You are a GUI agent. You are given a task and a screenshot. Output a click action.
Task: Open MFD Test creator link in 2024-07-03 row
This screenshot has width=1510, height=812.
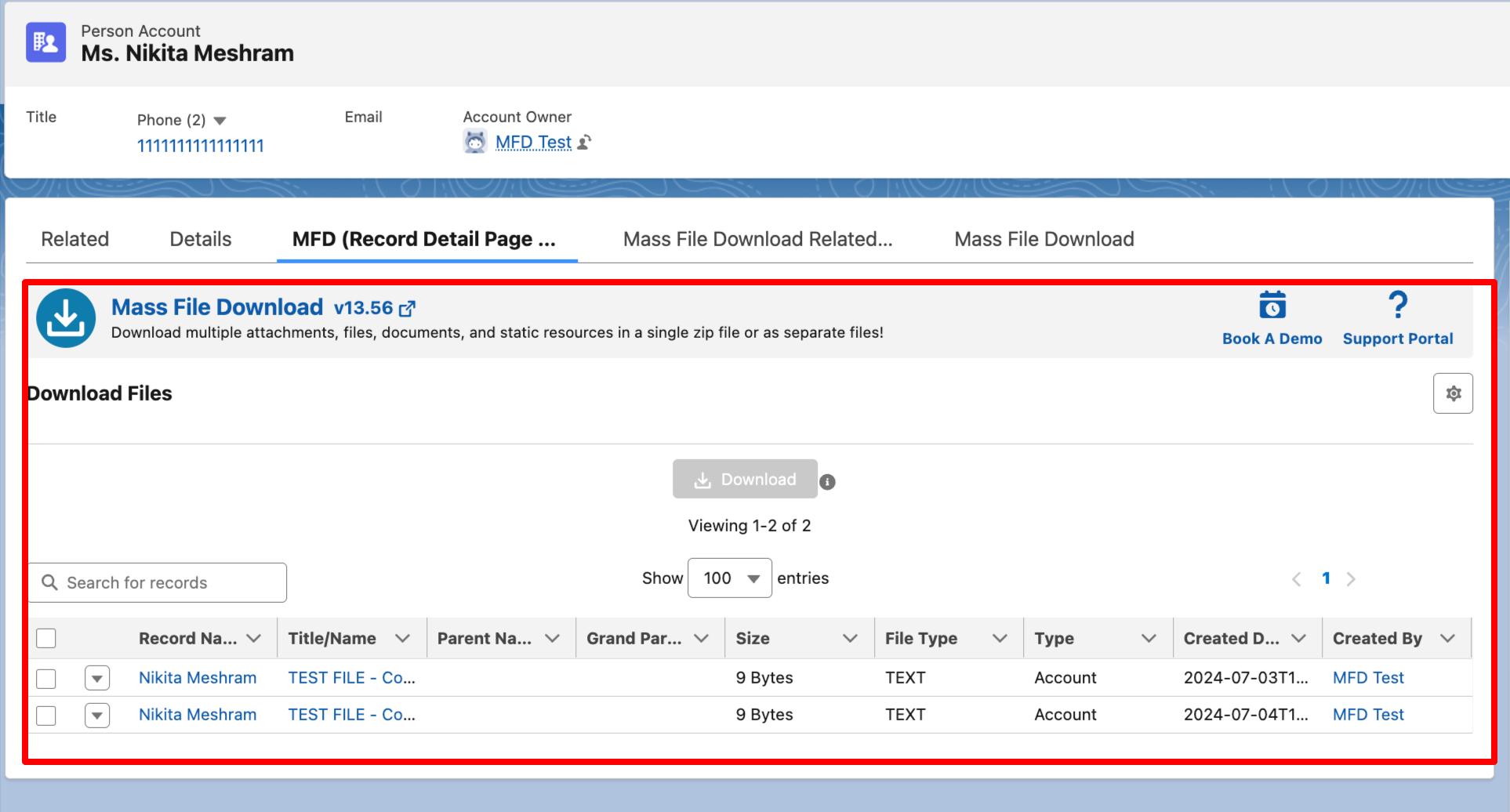point(1368,678)
